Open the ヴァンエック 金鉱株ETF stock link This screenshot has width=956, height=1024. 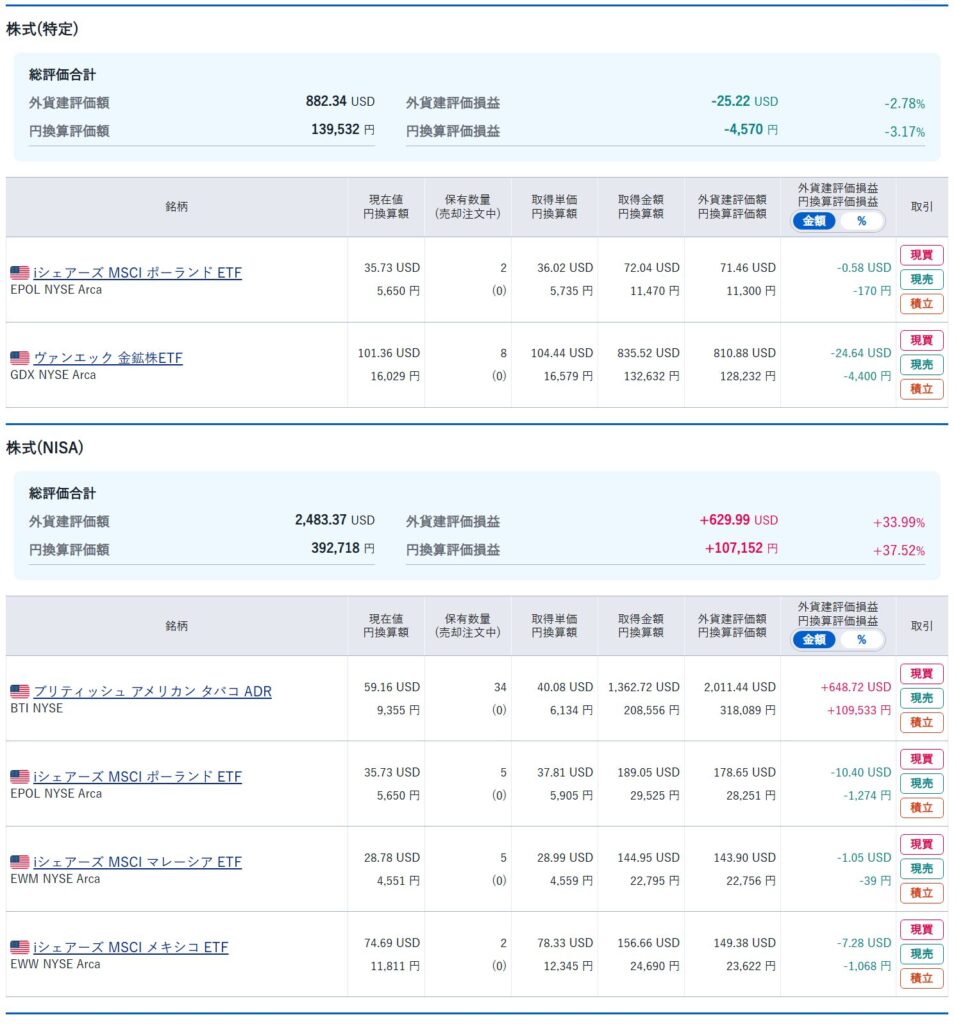pyautogui.click(x=108, y=358)
